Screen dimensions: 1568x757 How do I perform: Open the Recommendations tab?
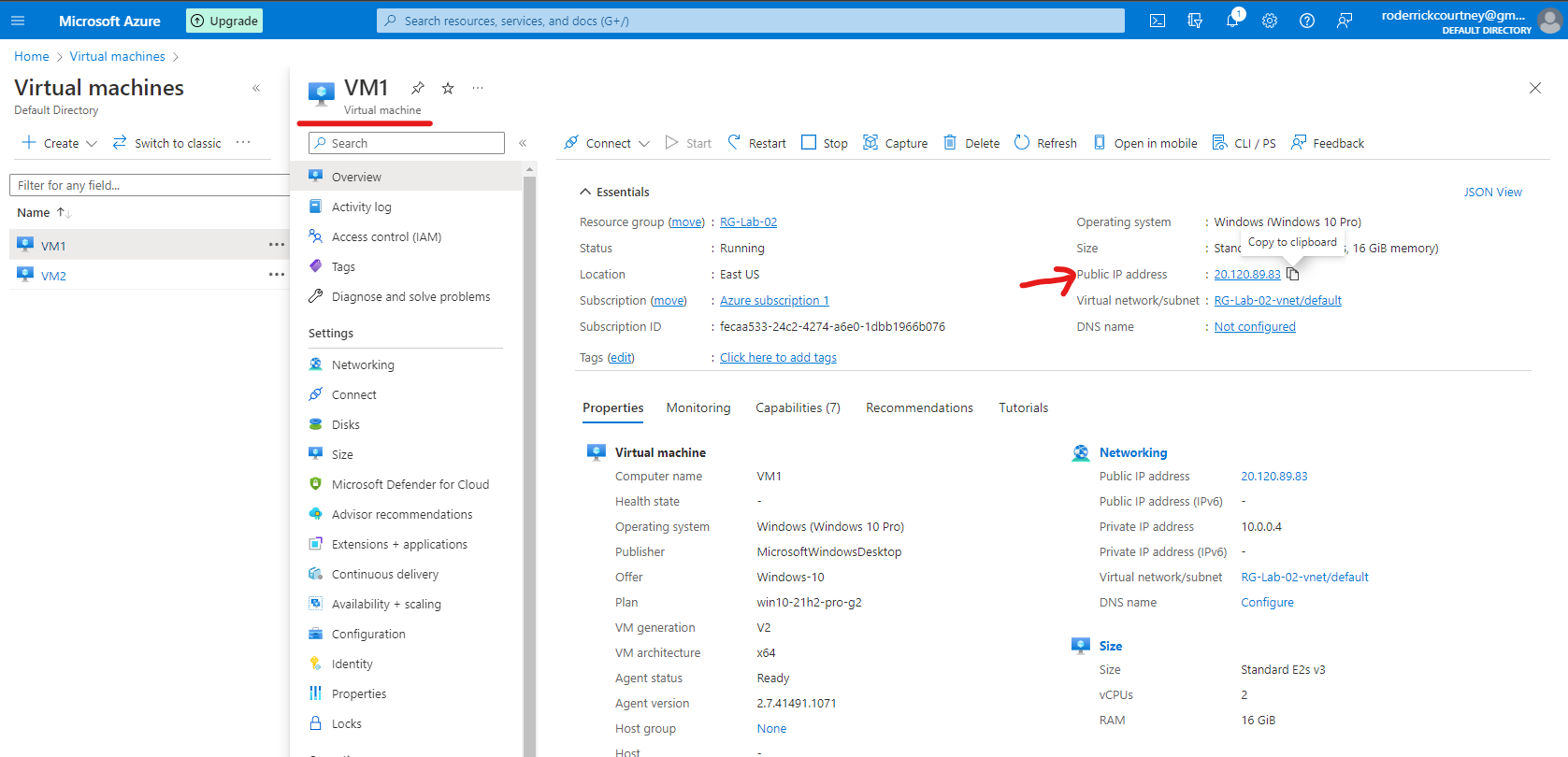click(919, 407)
